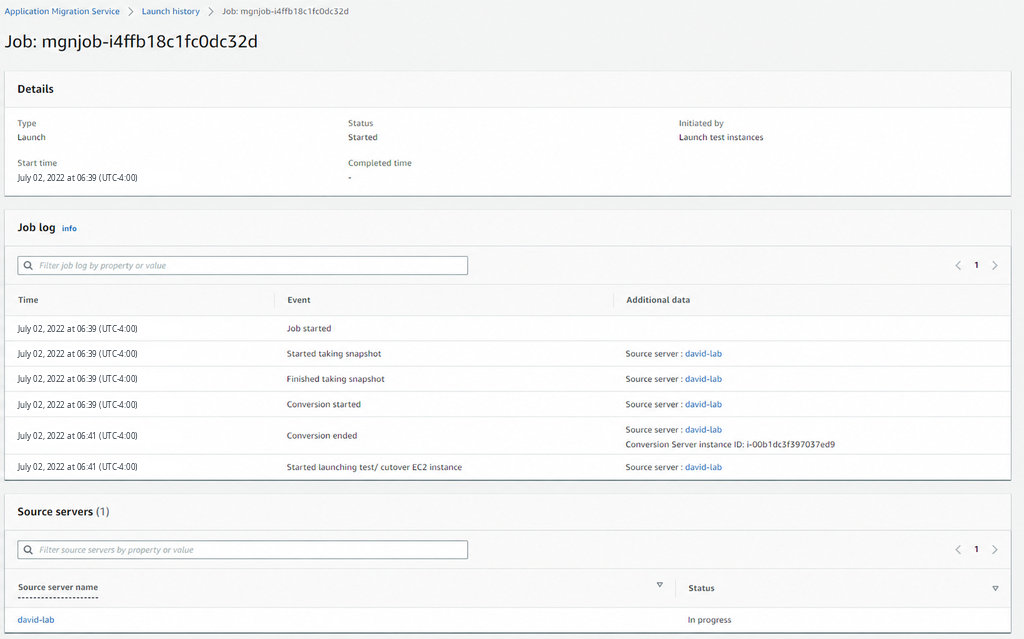Select the 'In progress' status of david-lab
Screen dimensions: 1024x639
tap(709, 620)
